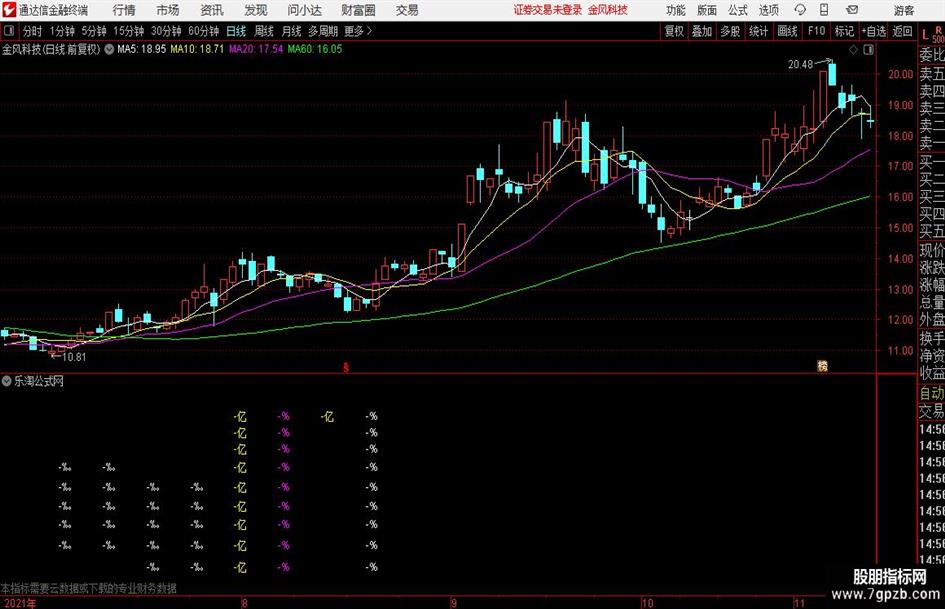Toggle the right info panel icon

point(868,50)
